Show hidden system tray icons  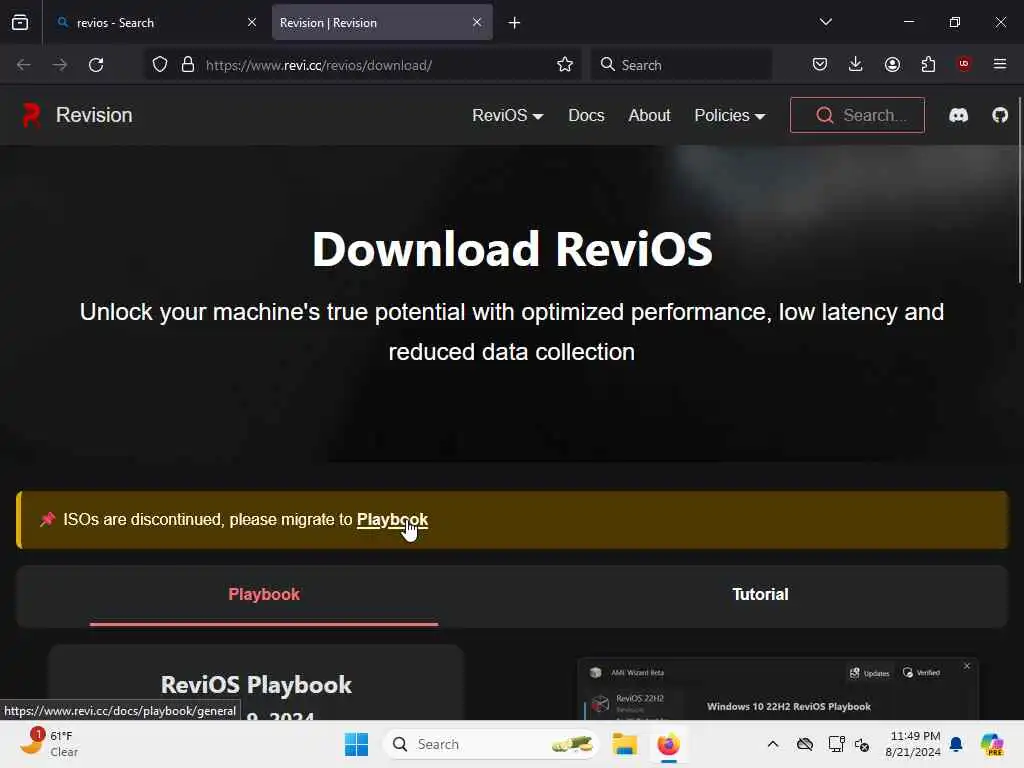pos(773,744)
